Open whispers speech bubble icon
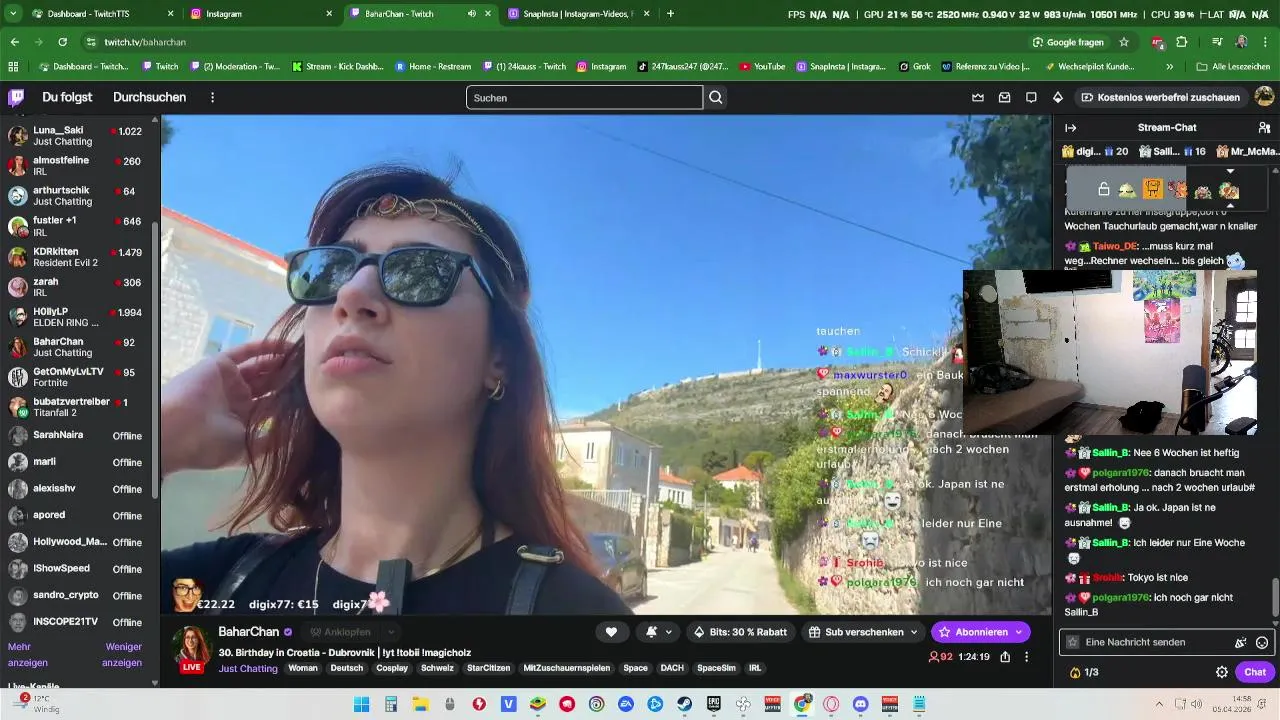The image size is (1280, 720). pyautogui.click(x=1031, y=97)
